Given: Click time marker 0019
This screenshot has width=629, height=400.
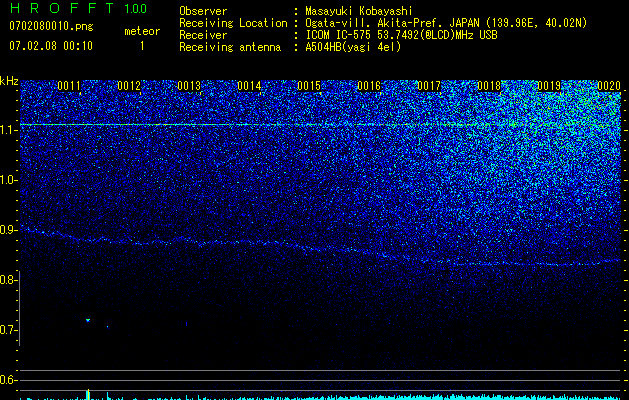Looking at the screenshot, I should pos(549,86).
